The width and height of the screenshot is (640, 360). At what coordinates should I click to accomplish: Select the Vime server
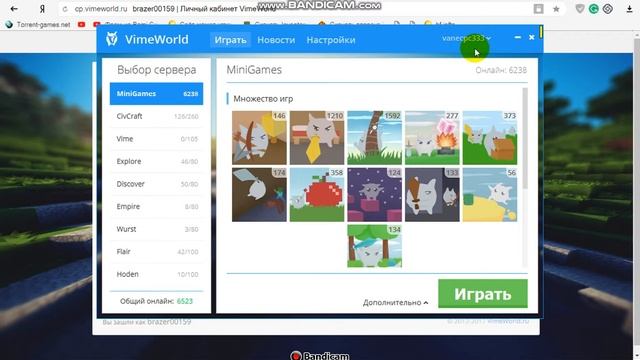[156, 139]
